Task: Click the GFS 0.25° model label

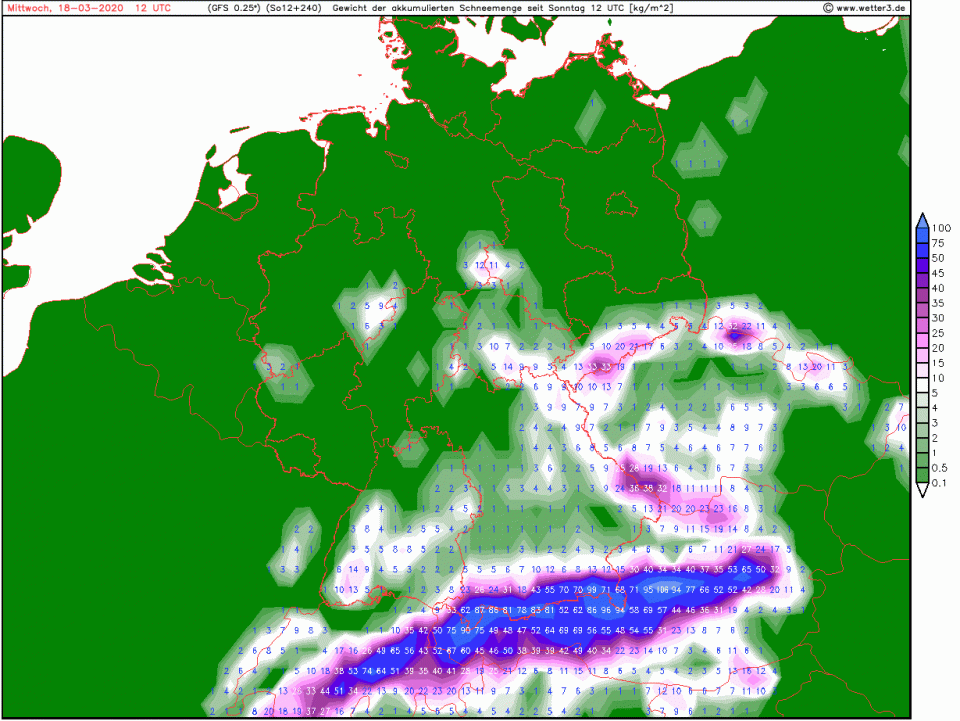Action: pyautogui.click(x=232, y=8)
